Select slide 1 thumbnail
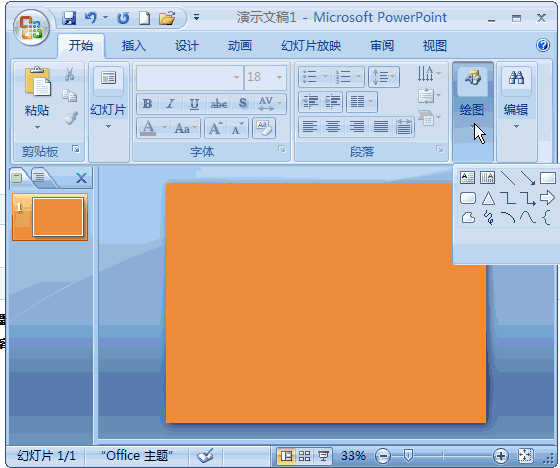The height and width of the screenshot is (468, 560). tap(50, 217)
